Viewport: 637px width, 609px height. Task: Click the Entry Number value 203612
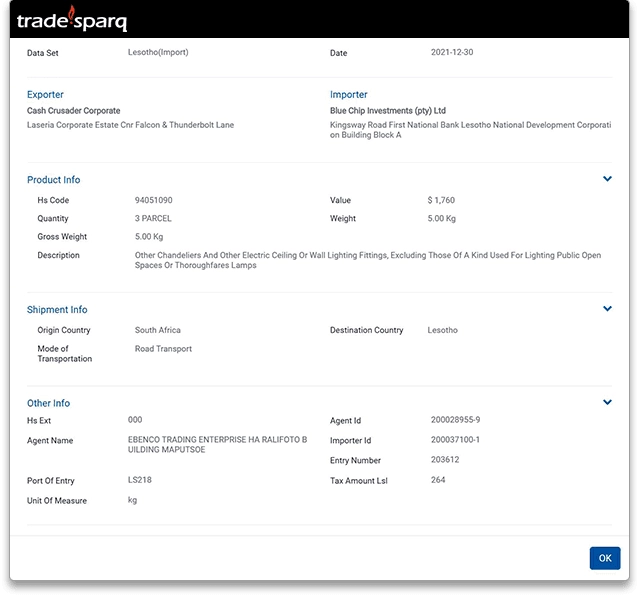[445, 459]
